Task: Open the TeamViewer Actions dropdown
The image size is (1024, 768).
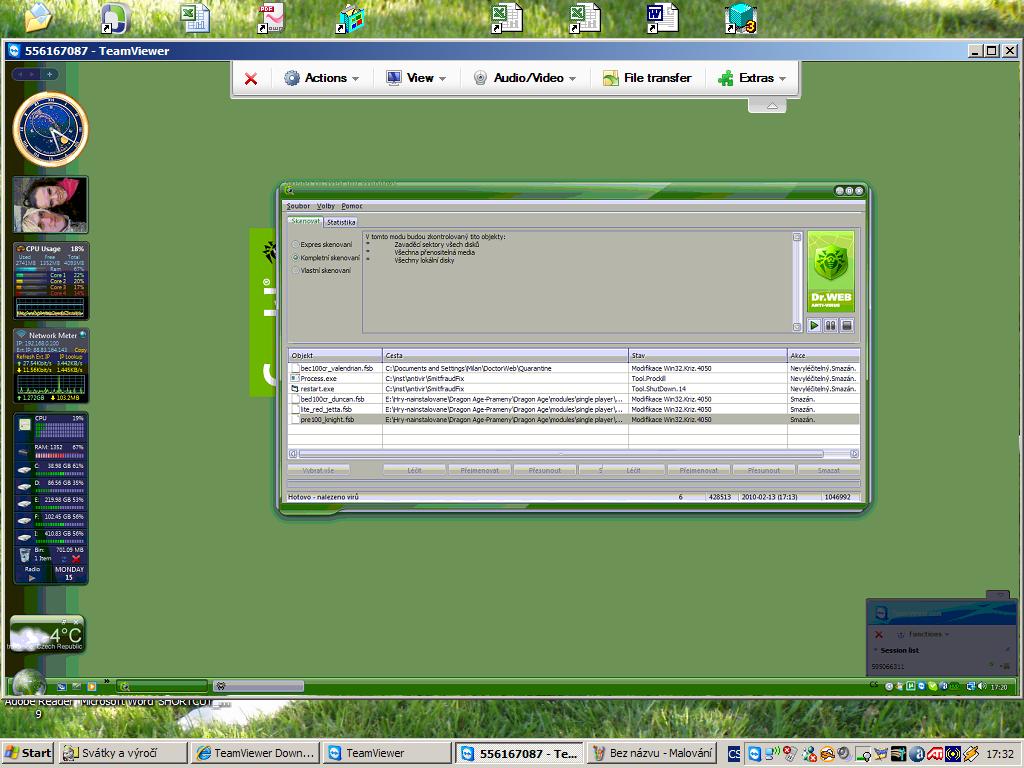Action: pos(322,78)
